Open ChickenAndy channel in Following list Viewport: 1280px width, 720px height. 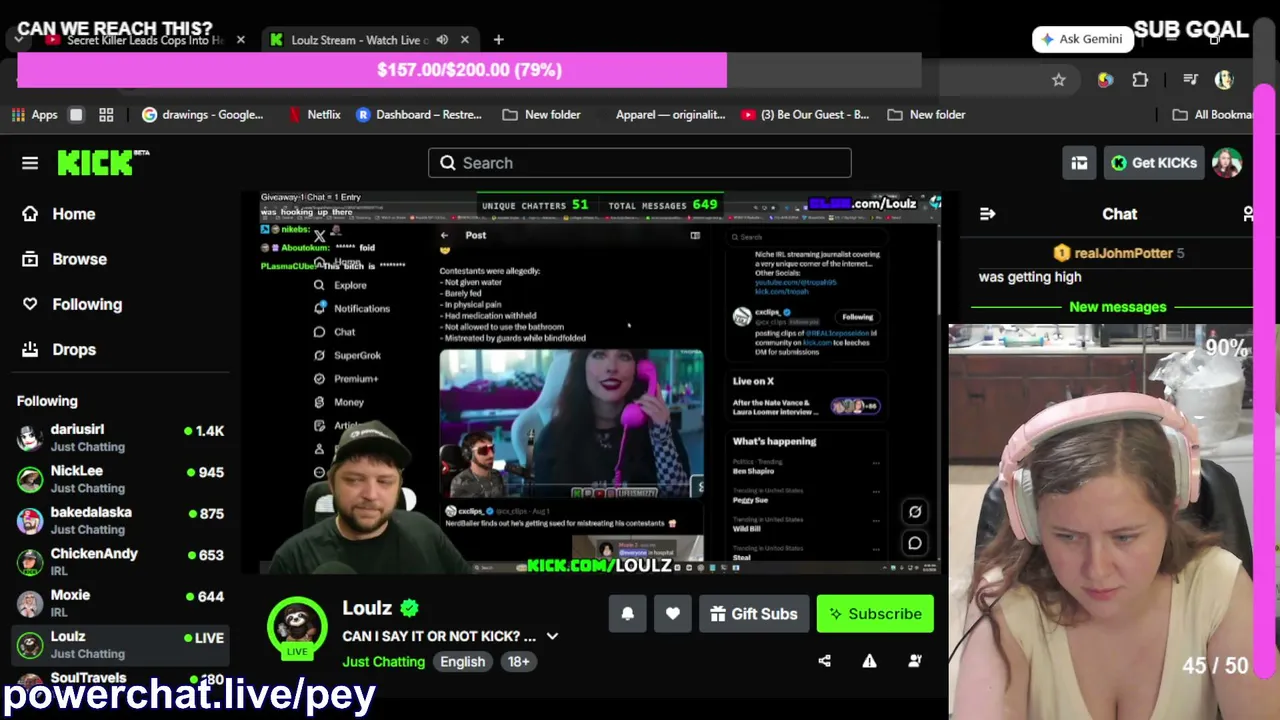[120, 562]
